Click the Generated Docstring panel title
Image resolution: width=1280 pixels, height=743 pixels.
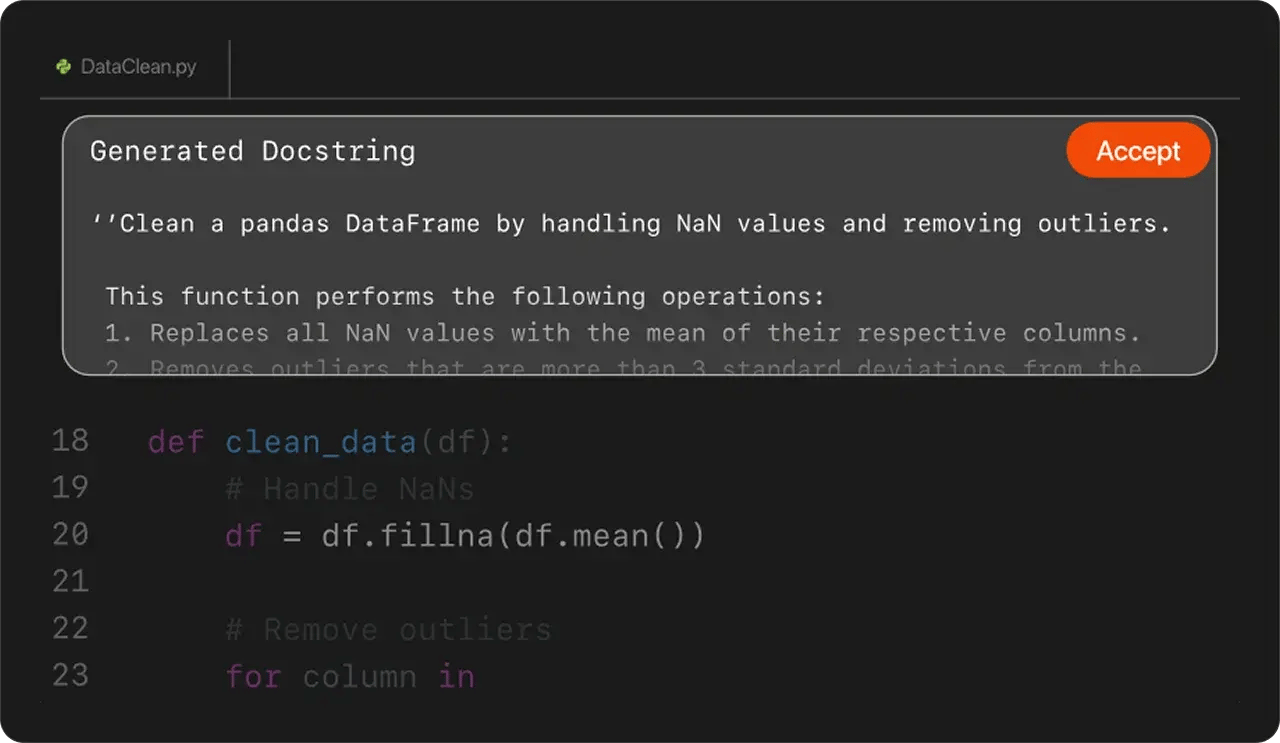pos(252,151)
